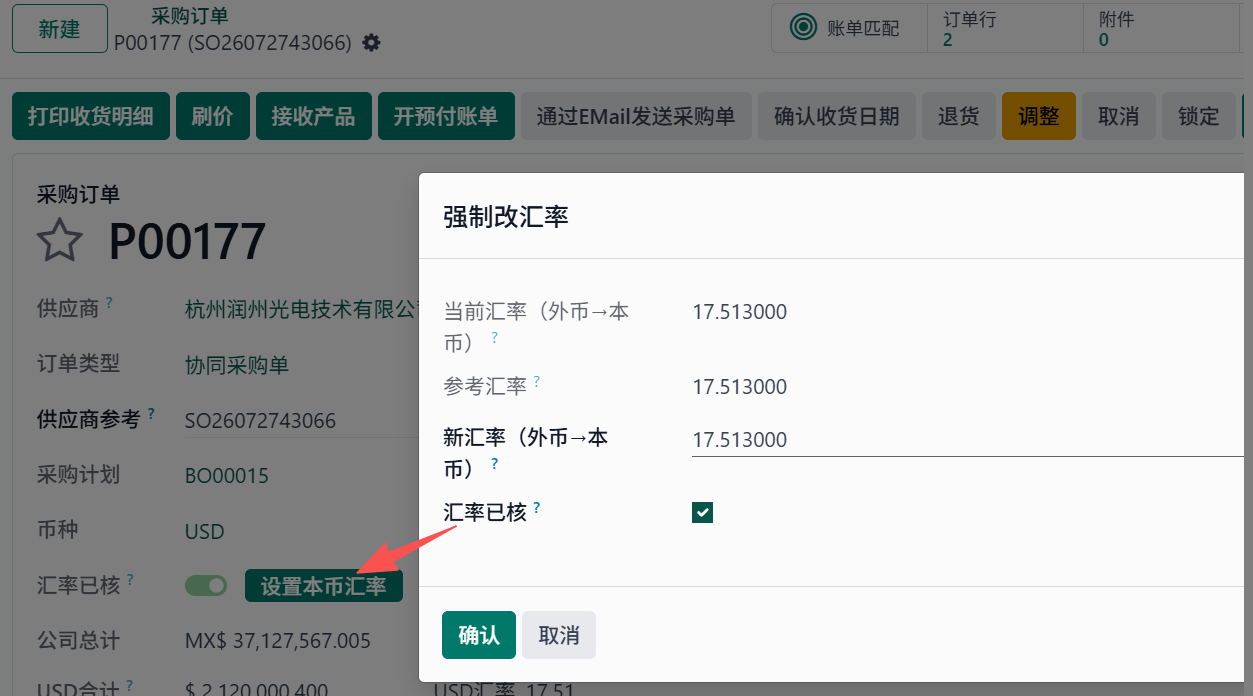Click 通过EMail发送采购单 button
This screenshot has width=1253, height=696.
(636, 116)
